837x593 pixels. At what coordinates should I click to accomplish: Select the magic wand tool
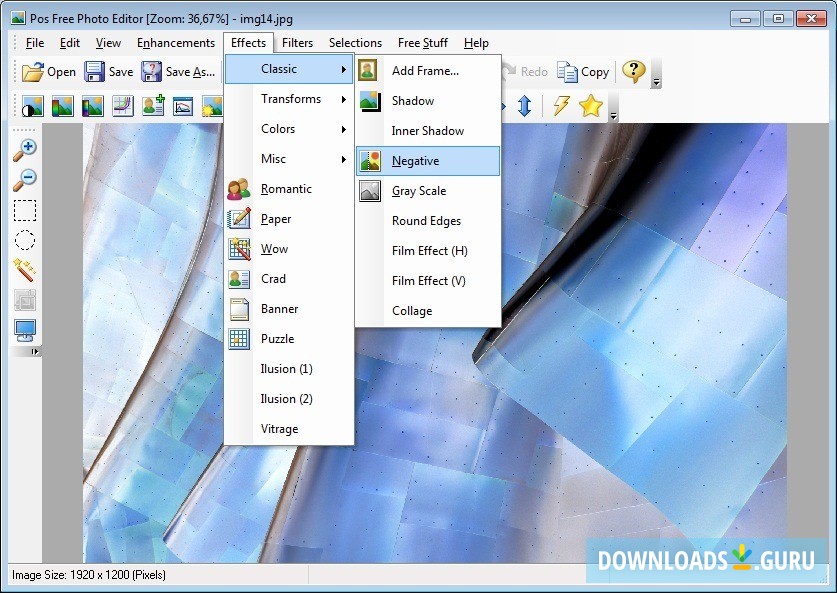point(25,270)
